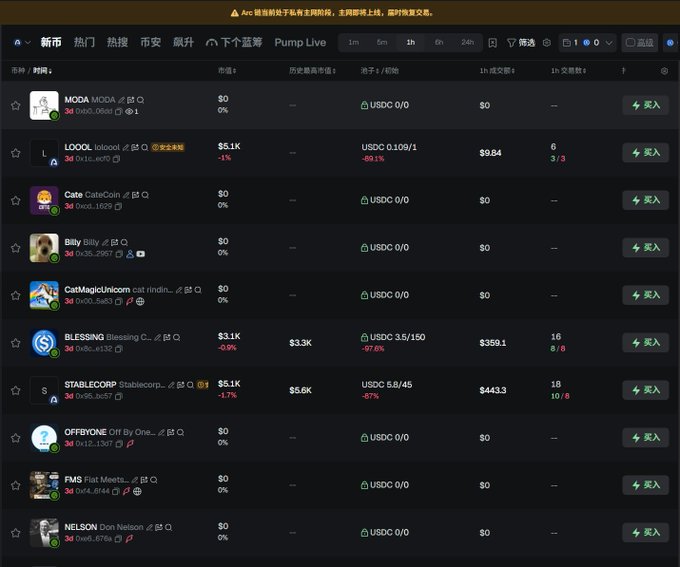Open Billy's YouTube video link icon
This screenshot has height=567, width=680.
point(141,254)
